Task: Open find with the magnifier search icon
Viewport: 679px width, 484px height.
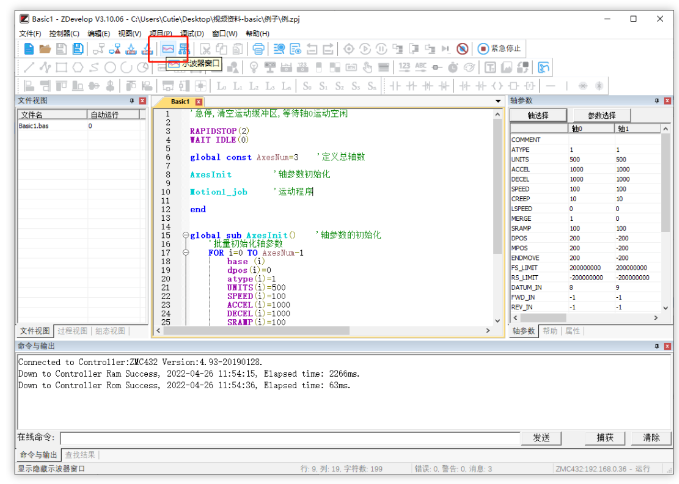Action: (x=279, y=49)
